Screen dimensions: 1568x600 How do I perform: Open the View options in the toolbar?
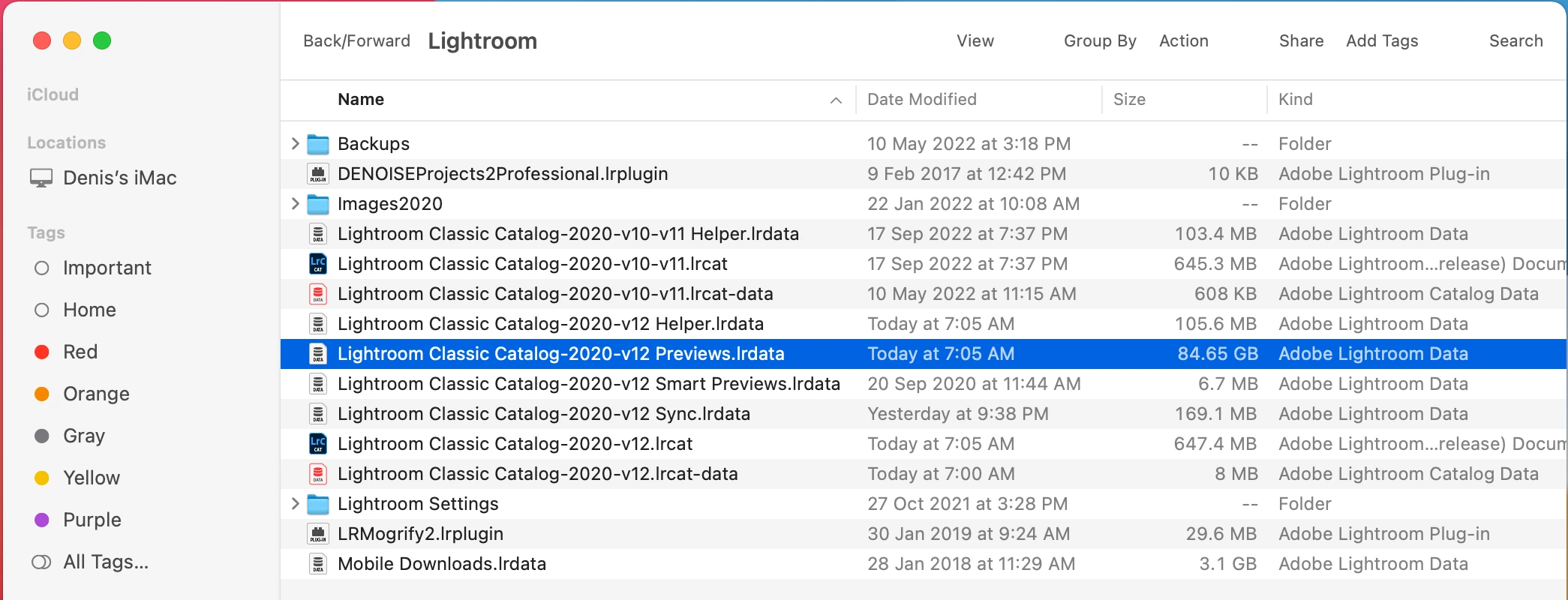click(975, 41)
